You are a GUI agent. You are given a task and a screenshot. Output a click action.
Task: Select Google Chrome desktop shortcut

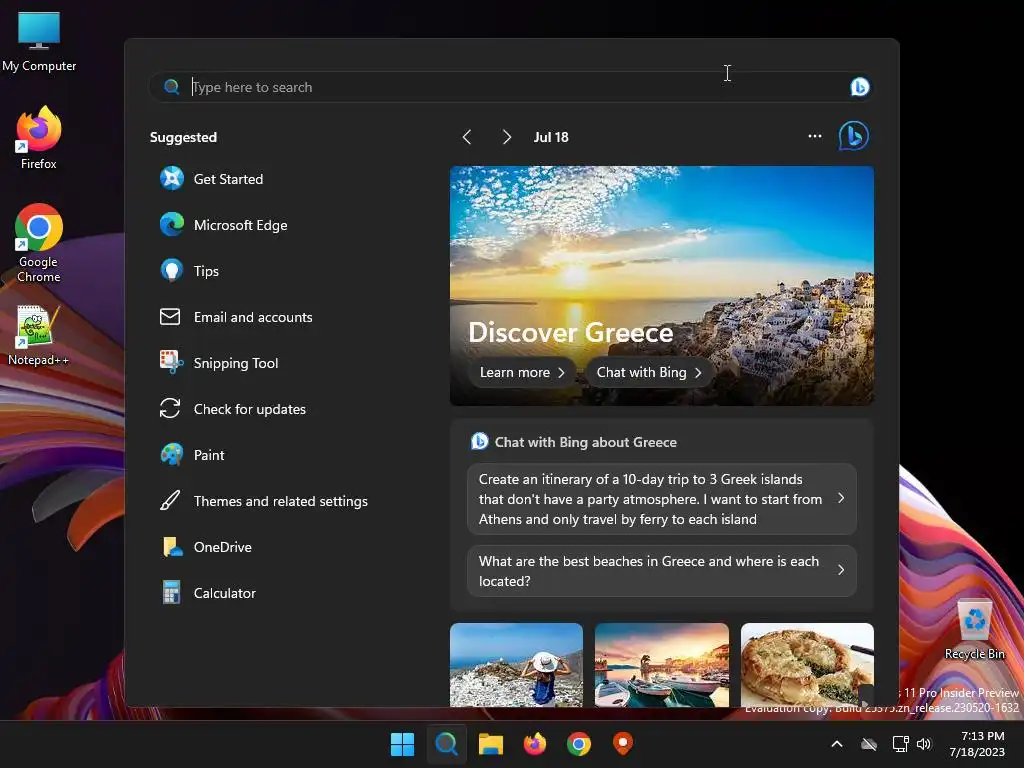[x=39, y=243]
